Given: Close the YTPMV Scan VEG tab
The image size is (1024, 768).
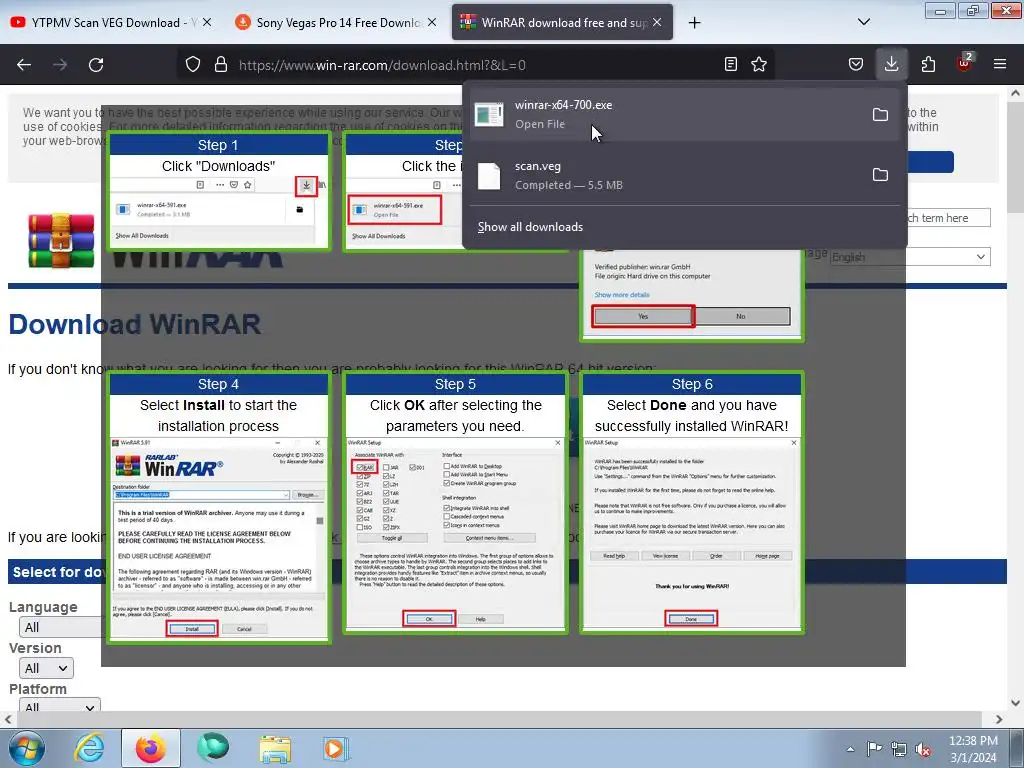Looking at the screenshot, I should (206, 22).
